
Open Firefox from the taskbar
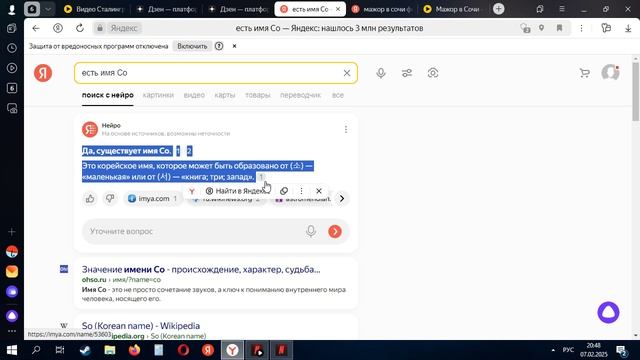(x=134, y=350)
